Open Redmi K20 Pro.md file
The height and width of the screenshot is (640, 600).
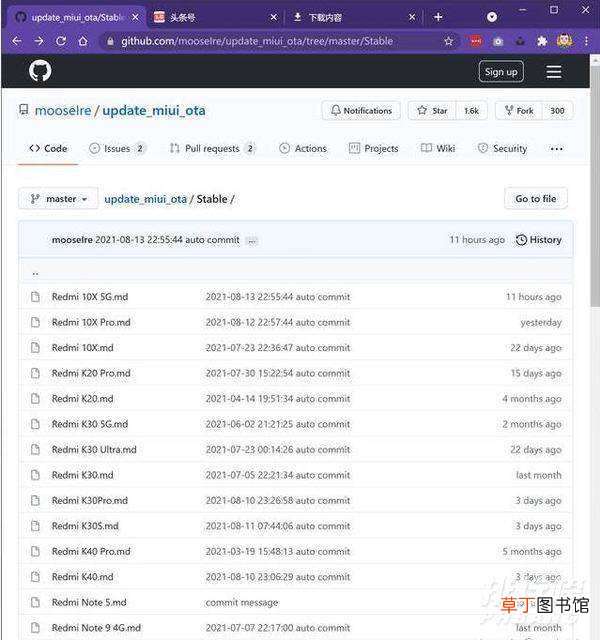click(x=91, y=373)
